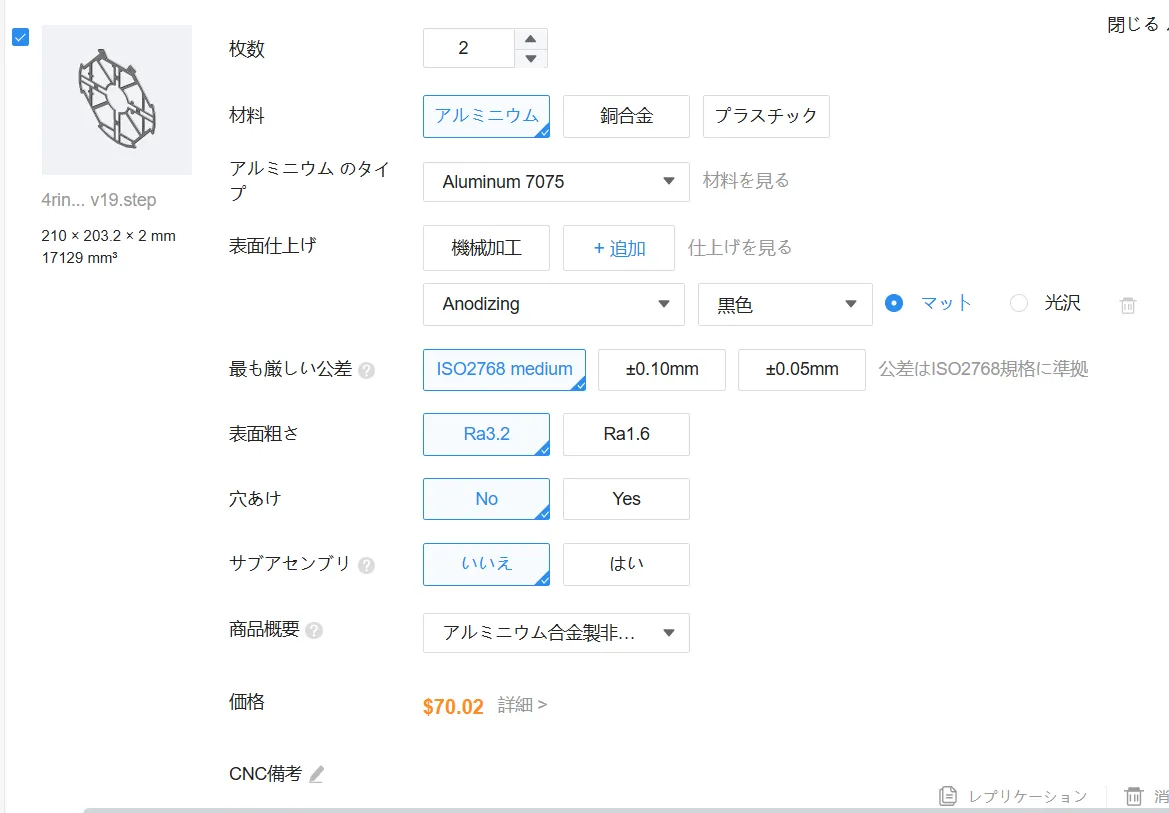This screenshot has height=813, width=1169.
Task: Open the 黒色 color dropdown
Action: [x=785, y=304]
